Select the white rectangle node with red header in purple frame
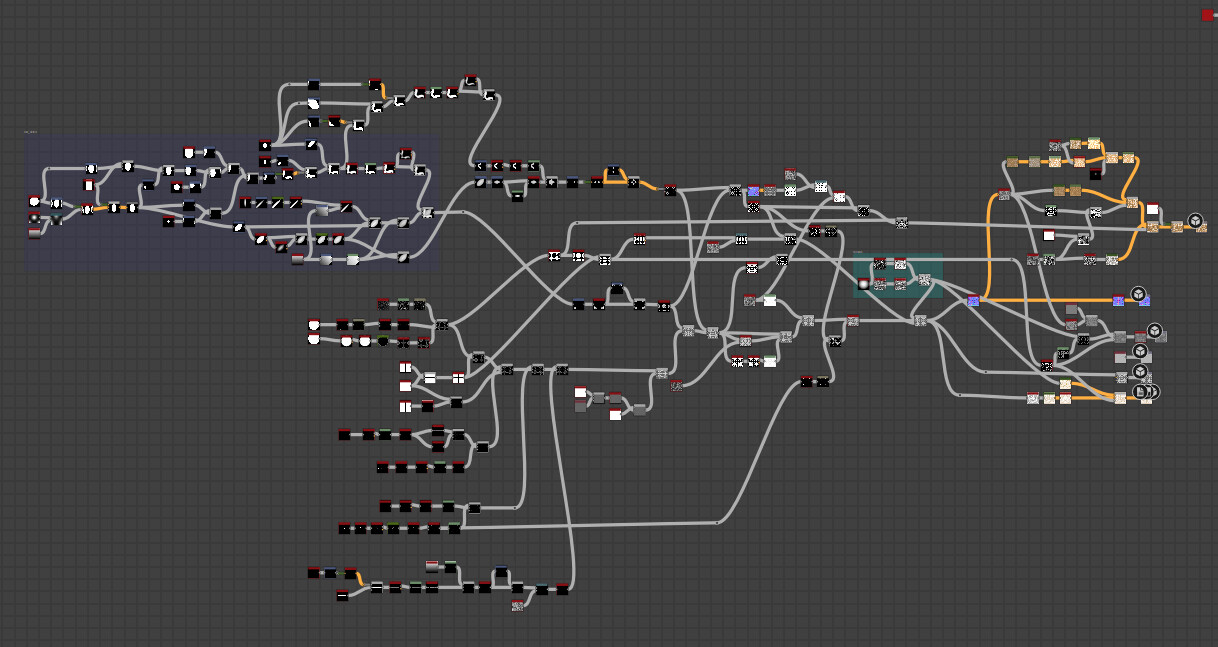 [x=88, y=185]
